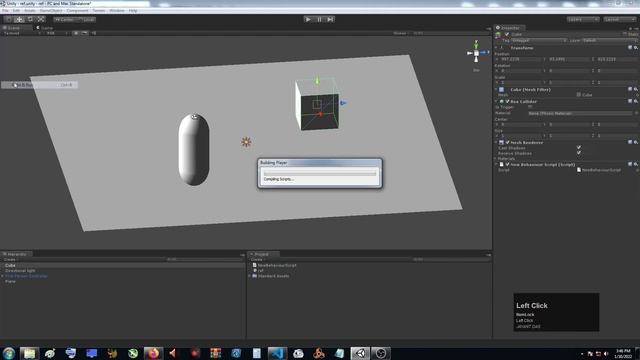Select the capsule object in scene
Image resolution: width=640 pixels, height=360 pixels.
click(x=194, y=149)
